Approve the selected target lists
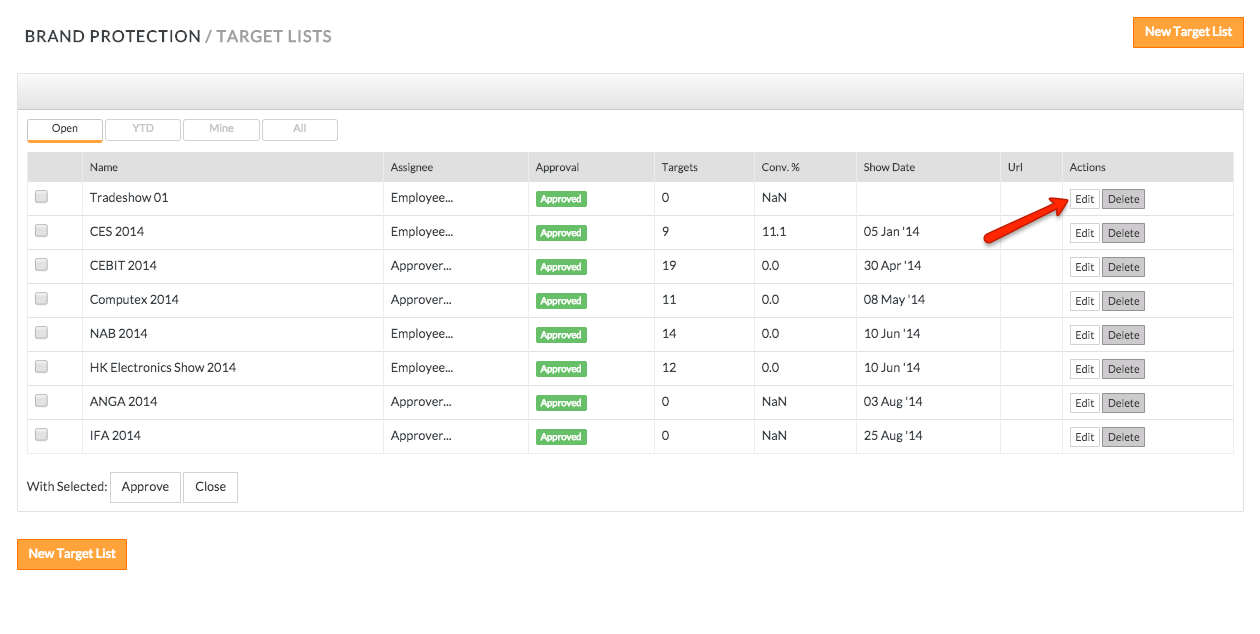The width and height of the screenshot is (1260, 634). [x=145, y=487]
